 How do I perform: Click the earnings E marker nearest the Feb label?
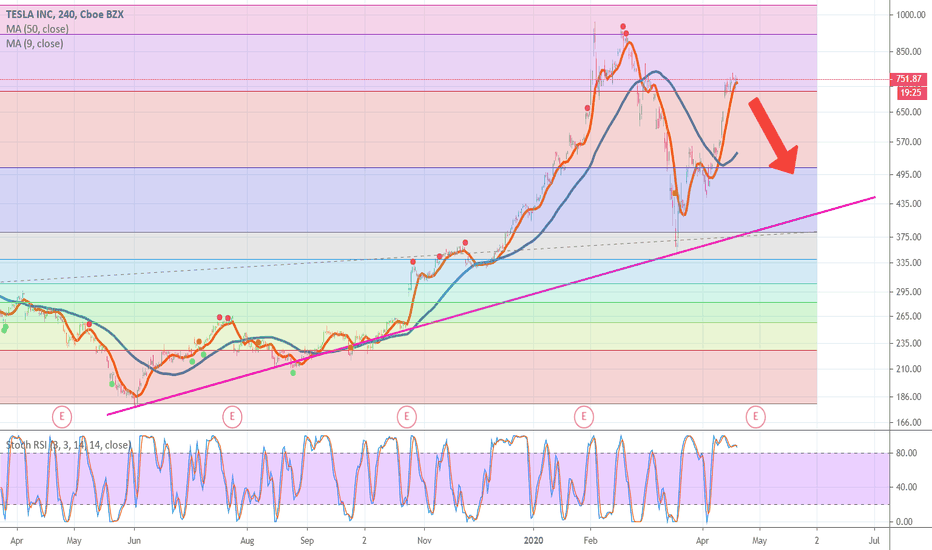tap(584, 417)
